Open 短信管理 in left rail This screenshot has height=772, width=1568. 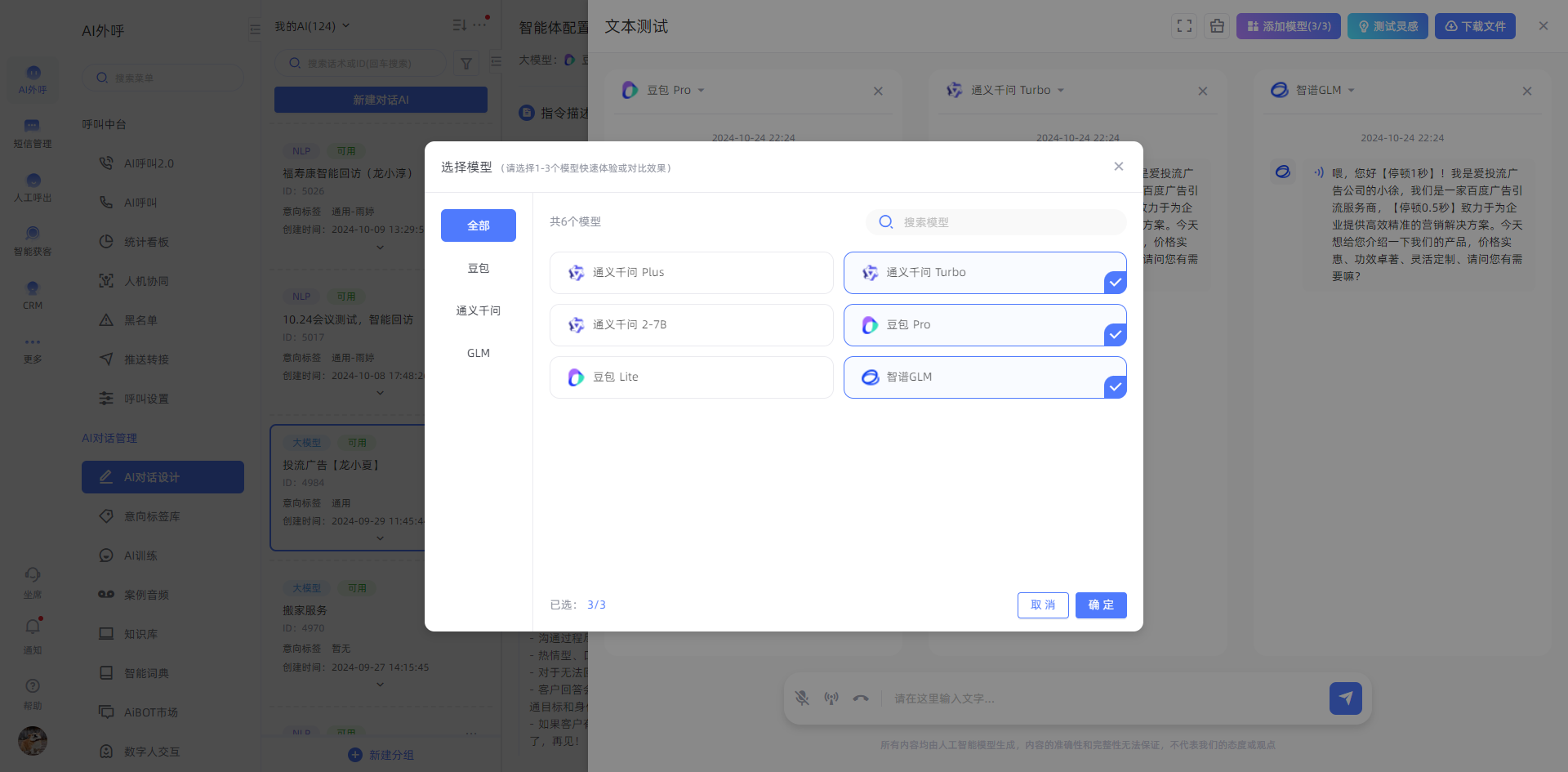[x=33, y=134]
